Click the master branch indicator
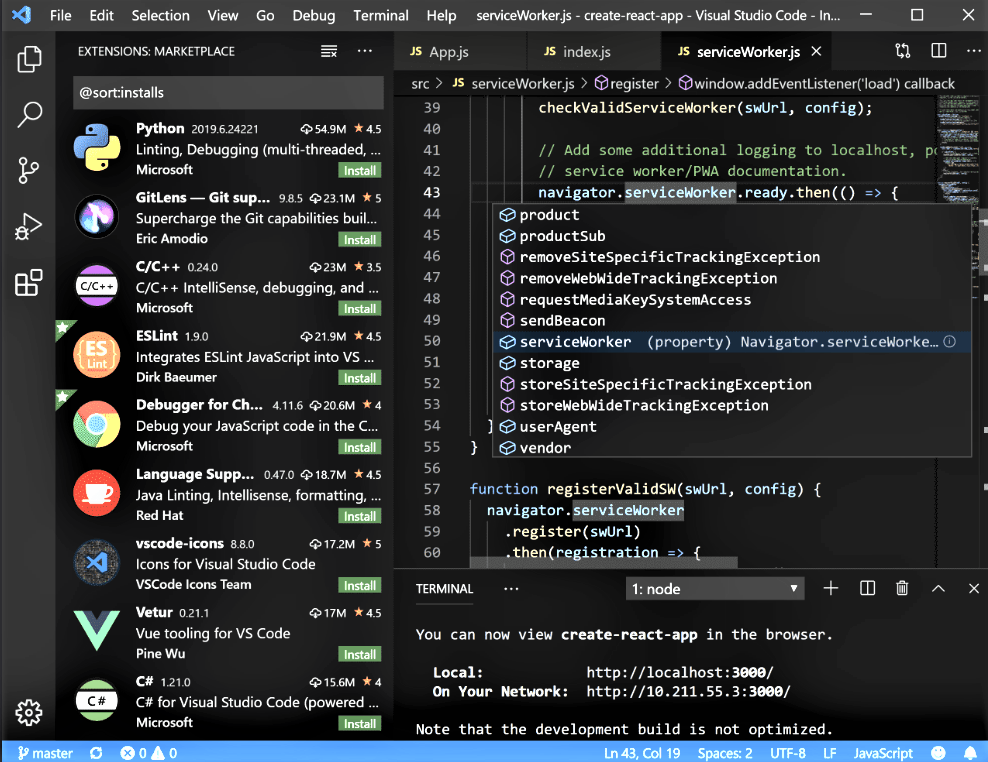 [45, 753]
